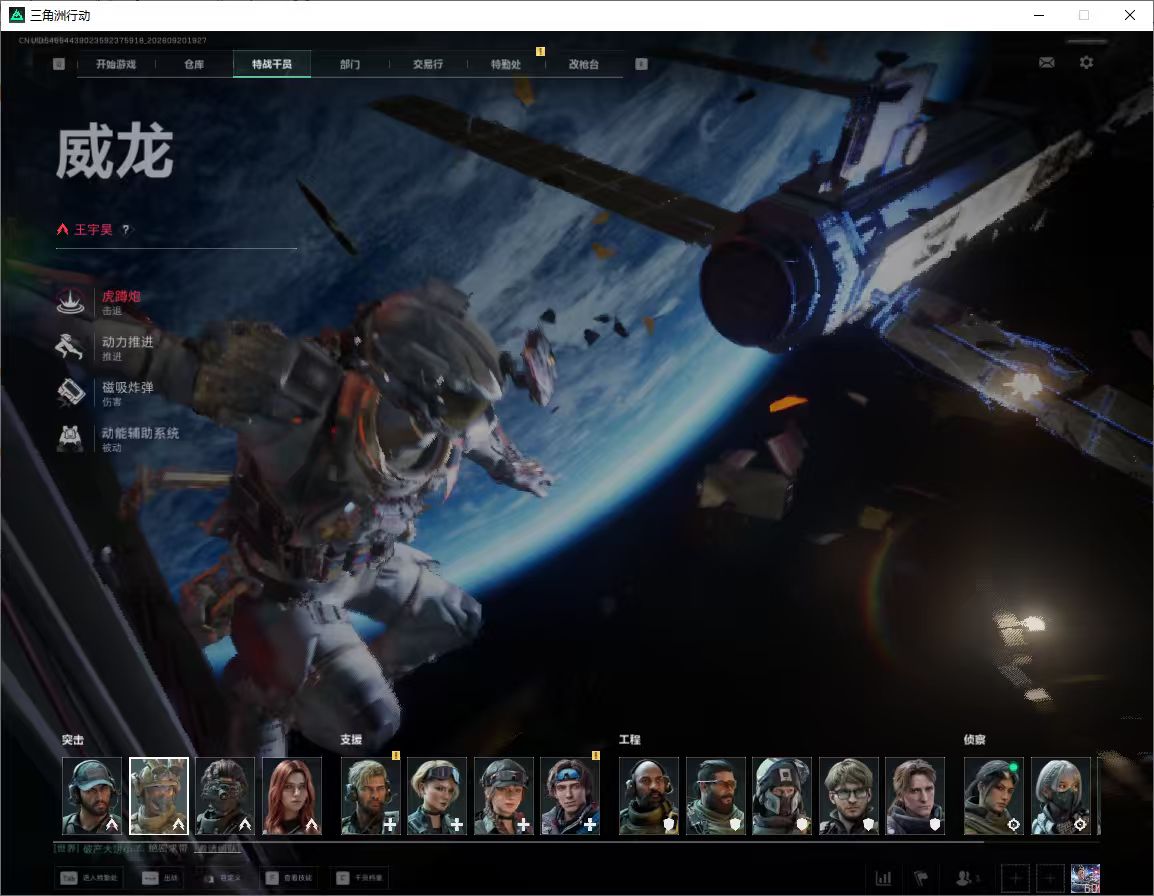The height and width of the screenshot is (896, 1154).
Task: Click the 威龙 operator title
Action: [x=115, y=152]
